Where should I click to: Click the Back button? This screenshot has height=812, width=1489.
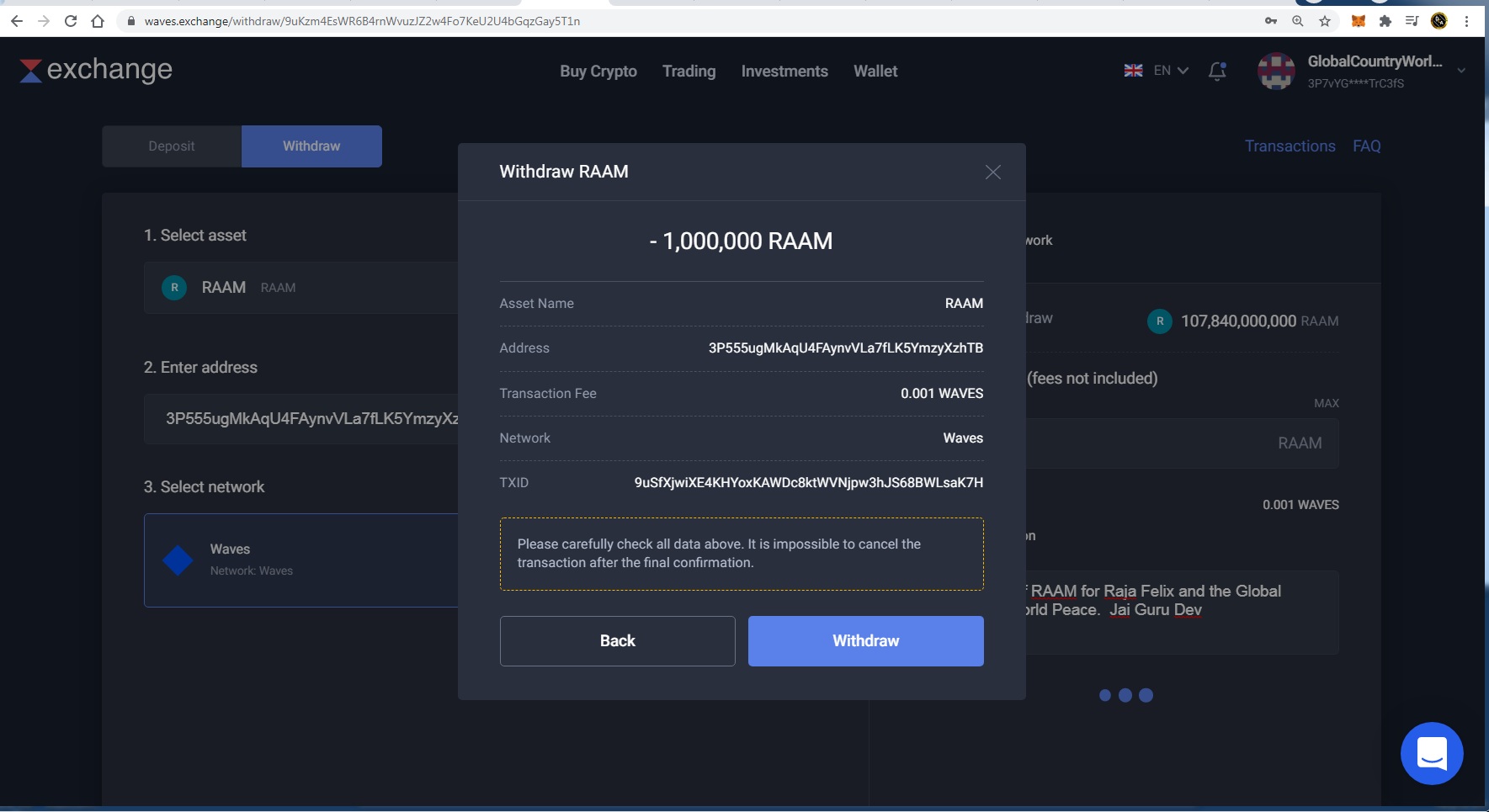(x=617, y=641)
